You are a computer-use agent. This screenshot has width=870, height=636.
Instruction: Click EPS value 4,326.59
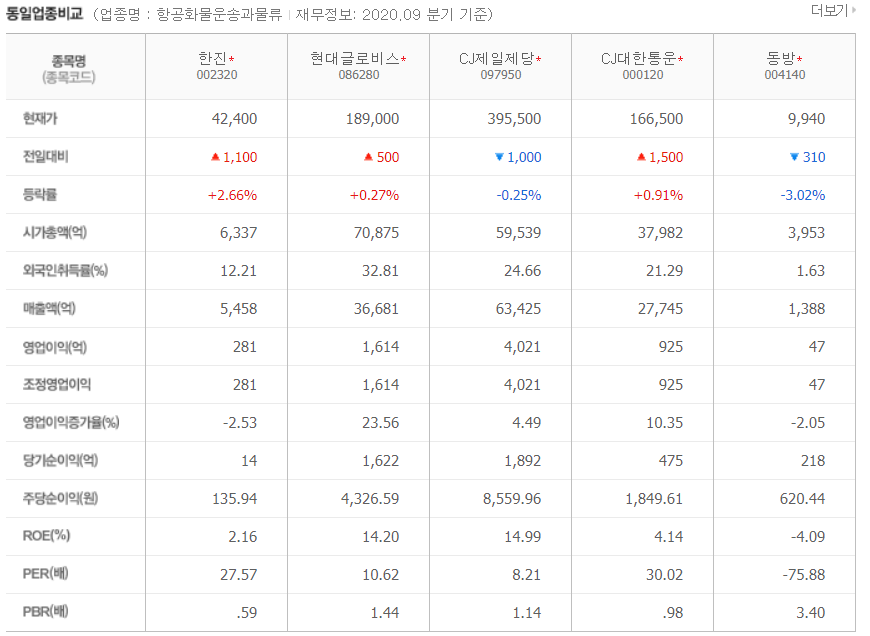coord(370,499)
